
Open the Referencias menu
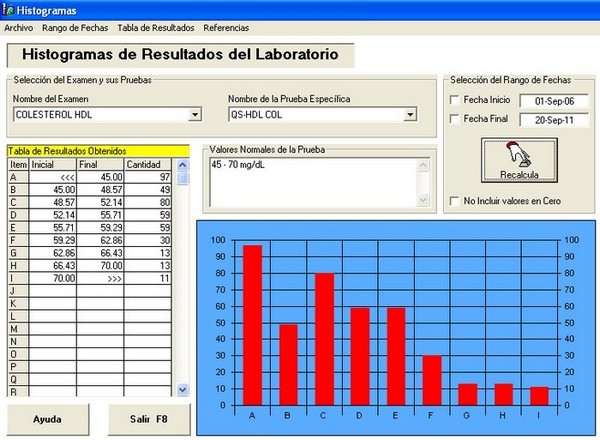coord(226,28)
